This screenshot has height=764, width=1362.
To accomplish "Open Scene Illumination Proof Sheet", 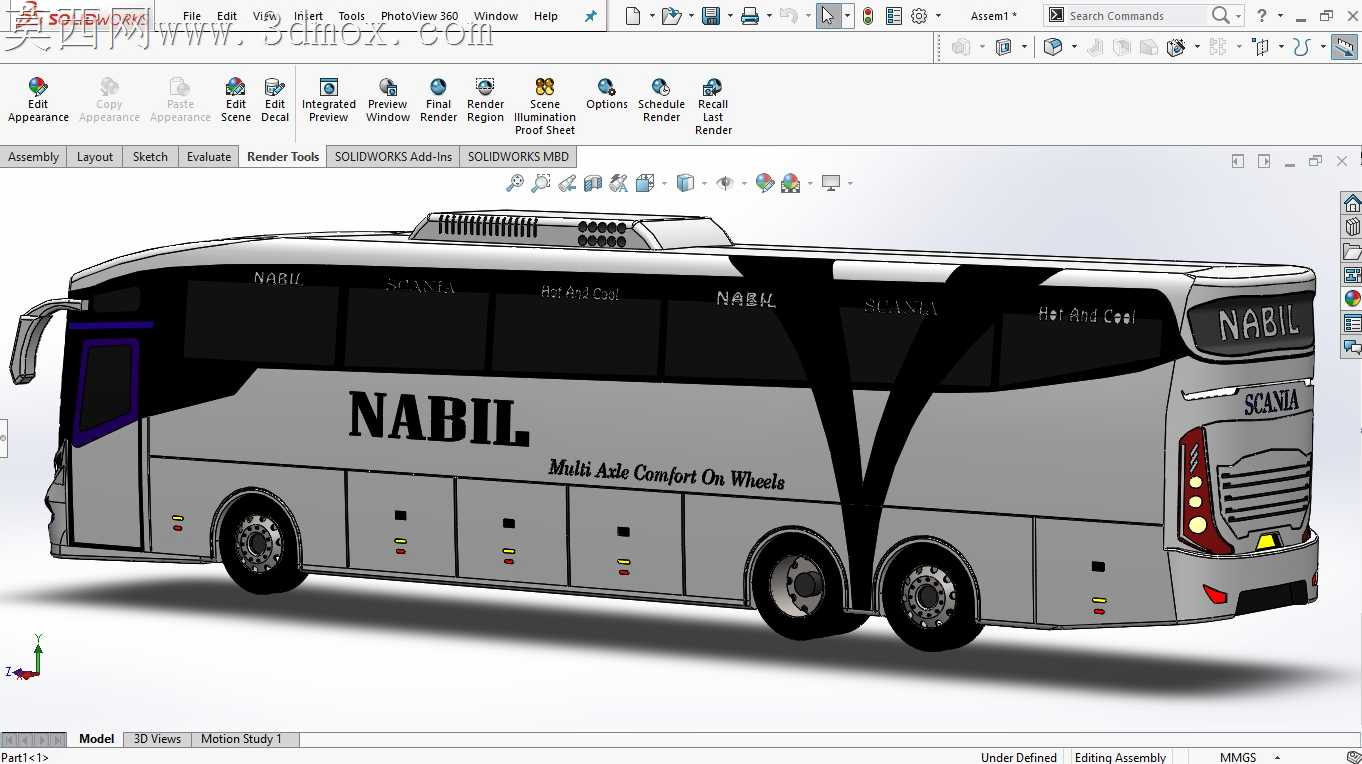I will click(545, 106).
